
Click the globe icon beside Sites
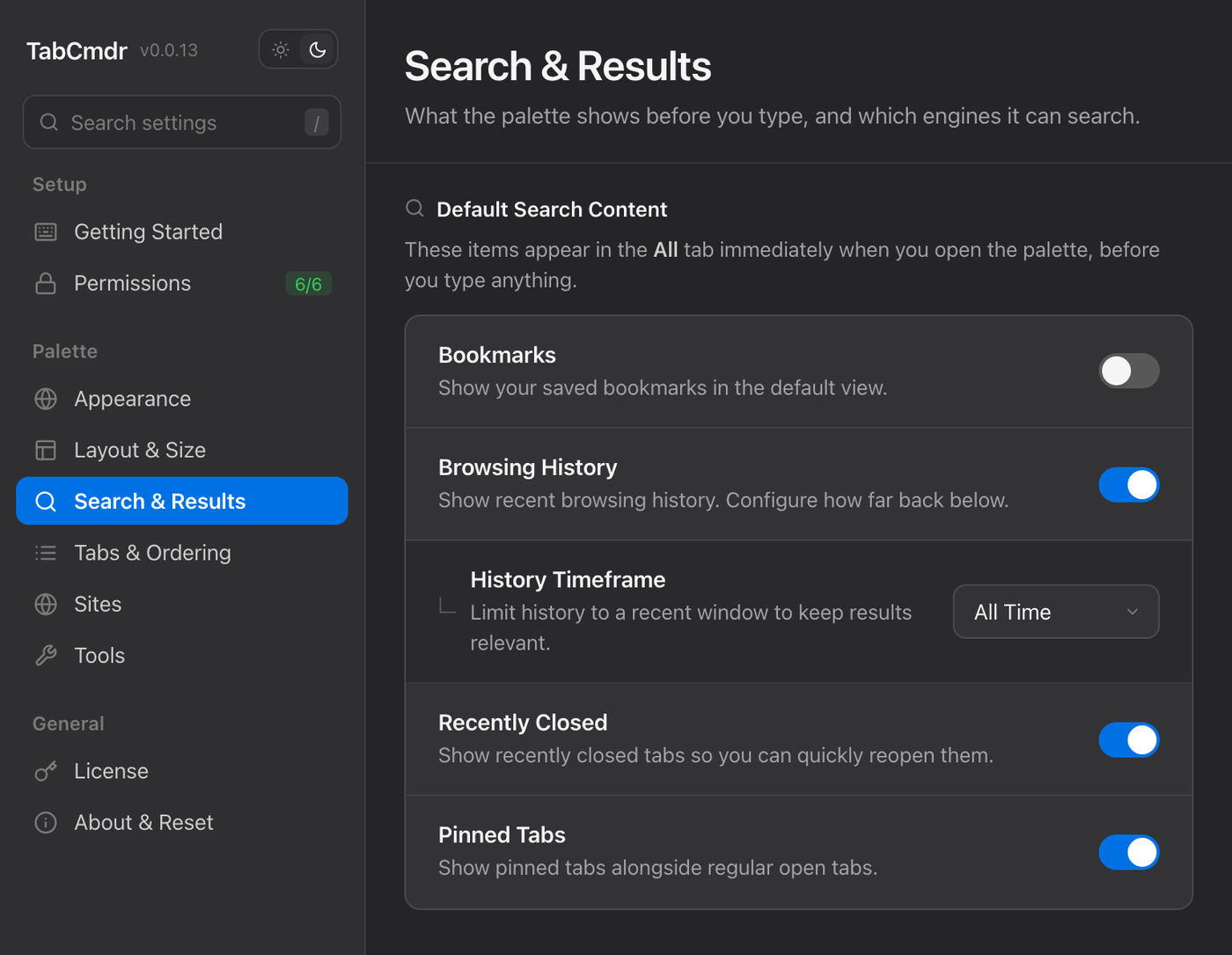point(46,604)
